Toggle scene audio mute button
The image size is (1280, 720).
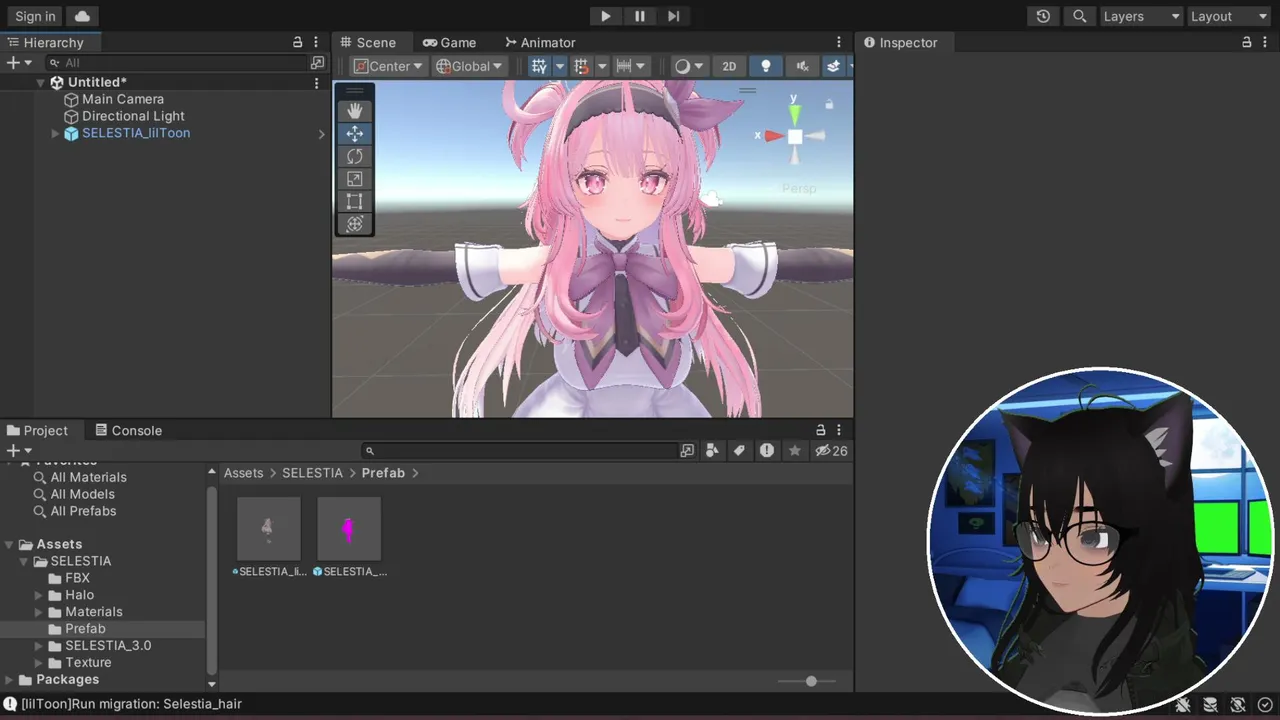(802, 66)
